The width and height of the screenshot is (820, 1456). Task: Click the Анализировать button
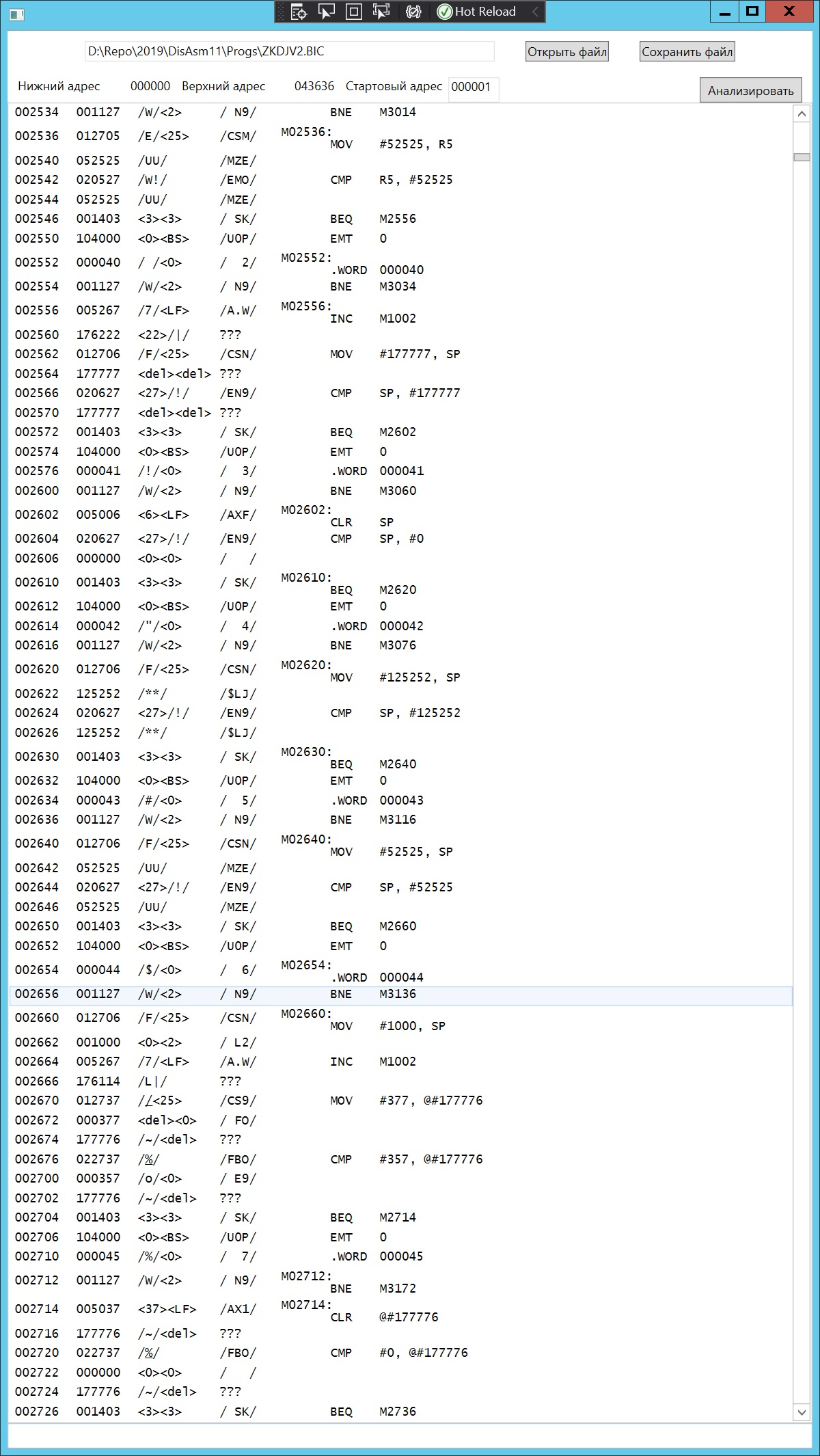coord(750,91)
